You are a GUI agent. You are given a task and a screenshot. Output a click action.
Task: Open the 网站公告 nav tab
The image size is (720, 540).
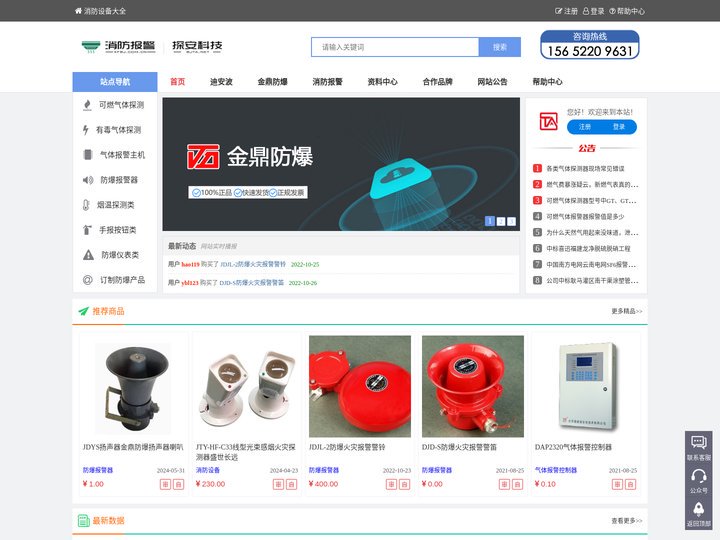click(492, 82)
